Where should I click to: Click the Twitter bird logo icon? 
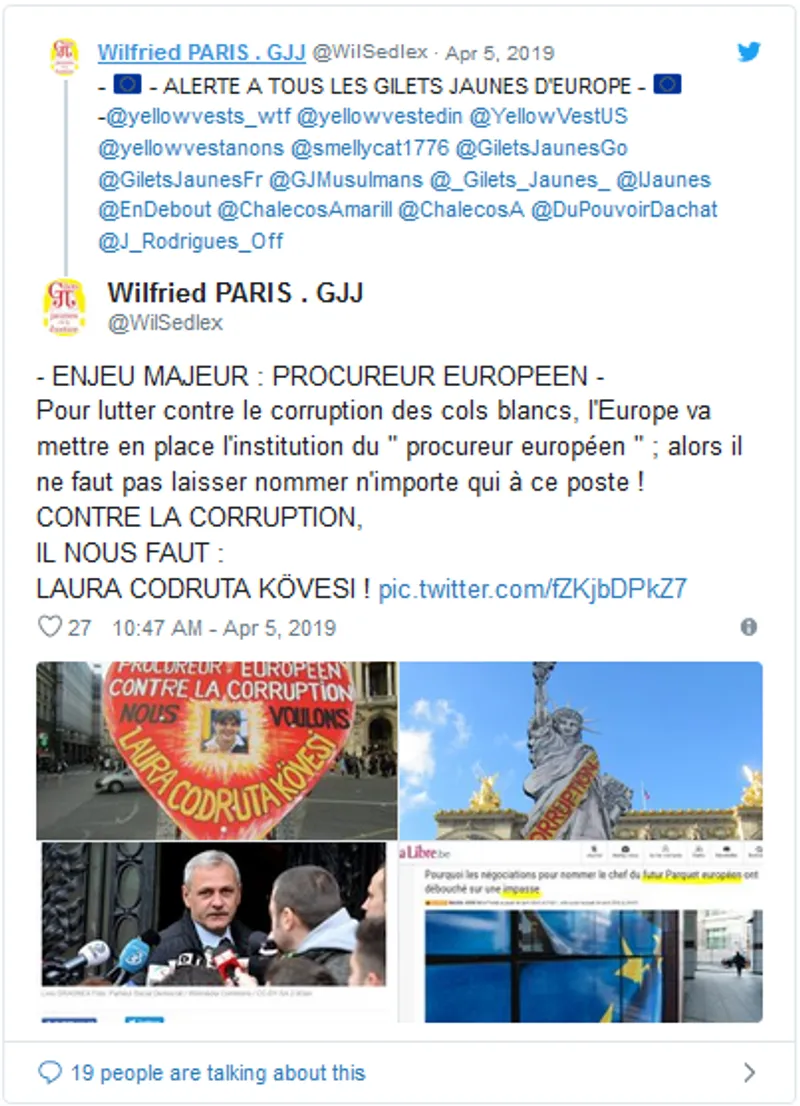(x=749, y=51)
